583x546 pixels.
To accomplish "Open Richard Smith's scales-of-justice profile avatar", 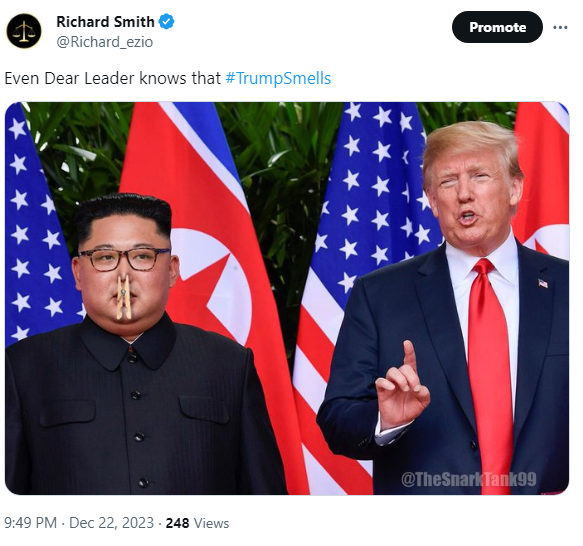I will [x=23, y=31].
